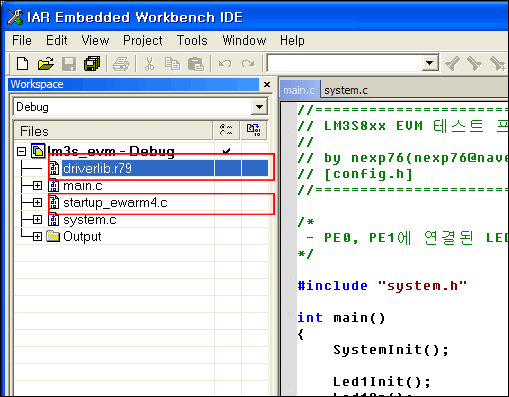Click the Workspace panel title bar
509x397 pixels.
coord(133,84)
